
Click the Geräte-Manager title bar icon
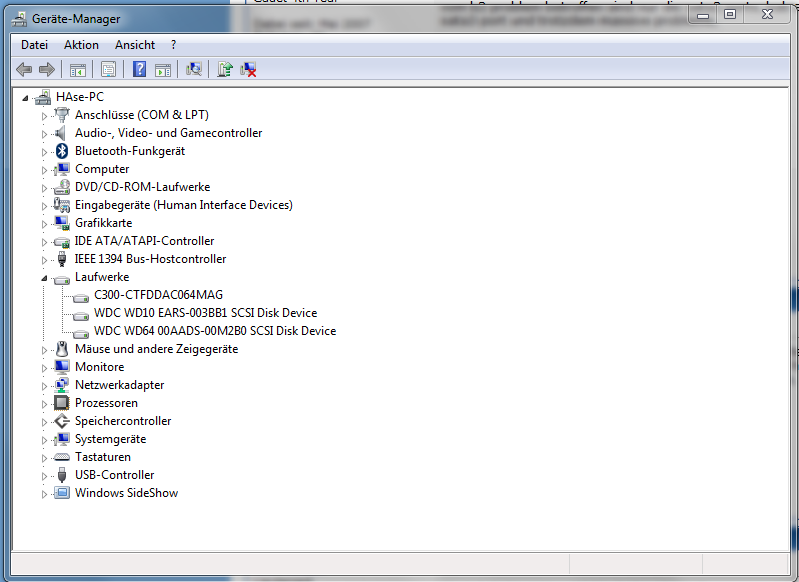tap(19, 19)
